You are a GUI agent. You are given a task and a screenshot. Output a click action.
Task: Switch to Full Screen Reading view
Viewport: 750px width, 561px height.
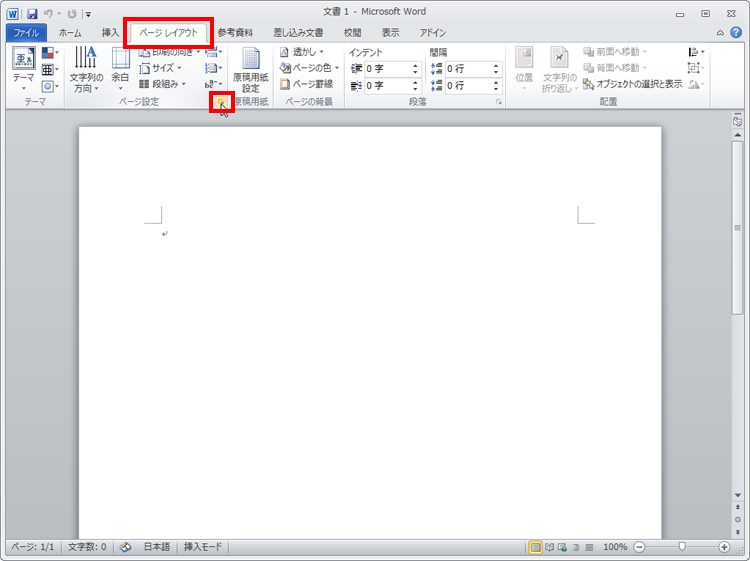pos(550,547)
